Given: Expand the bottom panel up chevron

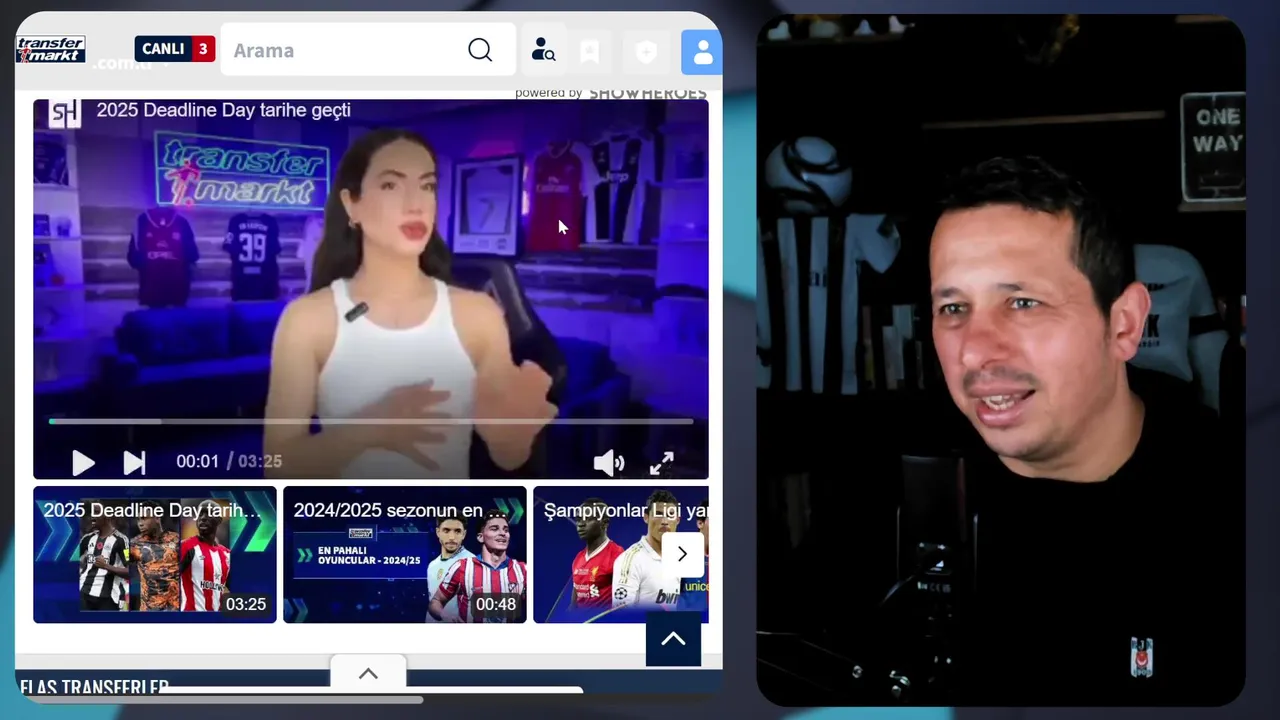Looking at the screenshot, I should point(368,673).
